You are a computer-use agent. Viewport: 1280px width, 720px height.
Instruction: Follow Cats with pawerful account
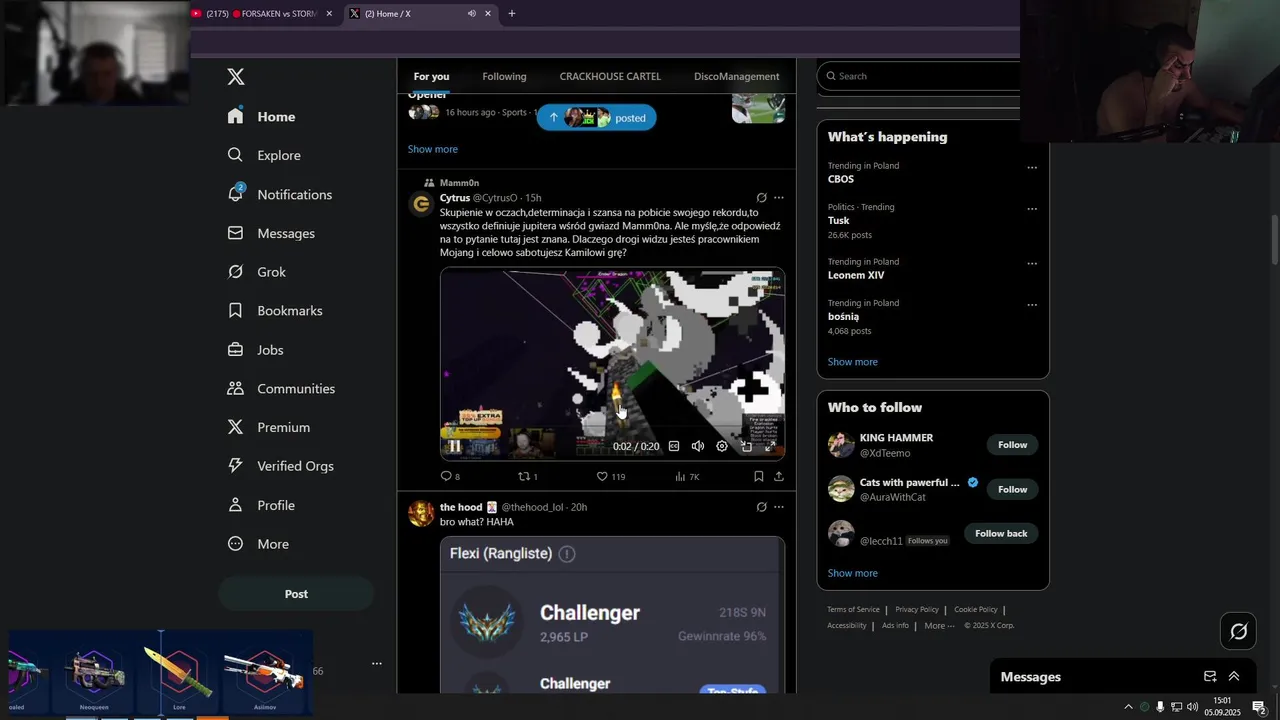pyautogui.click(x=1012, y=489)
